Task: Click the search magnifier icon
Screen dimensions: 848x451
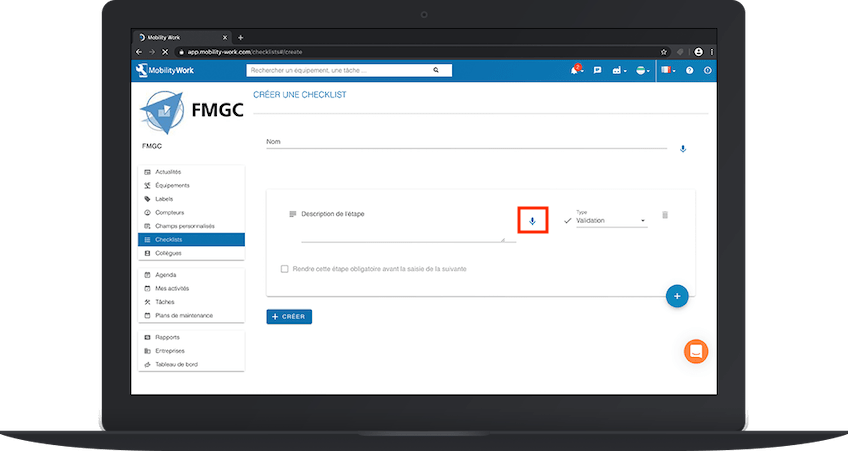Action: (x=436, y=70)
